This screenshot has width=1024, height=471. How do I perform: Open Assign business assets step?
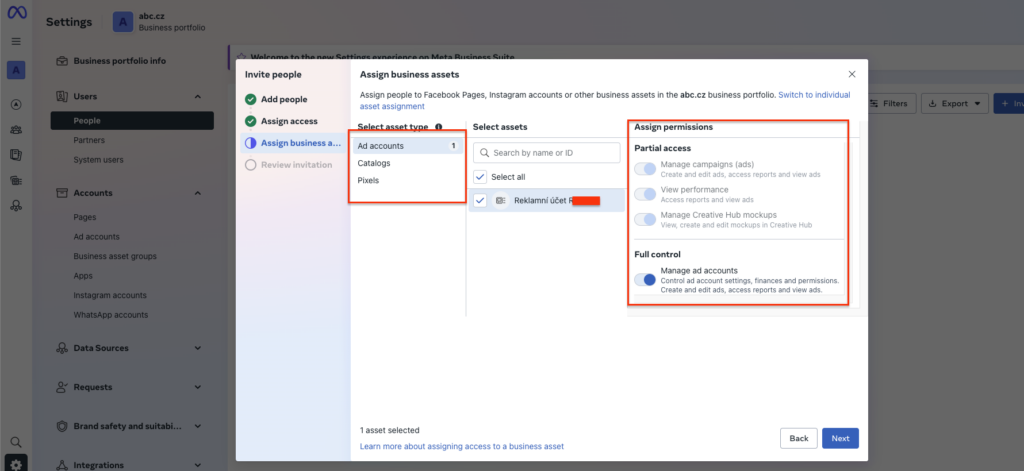click(293, 143)
